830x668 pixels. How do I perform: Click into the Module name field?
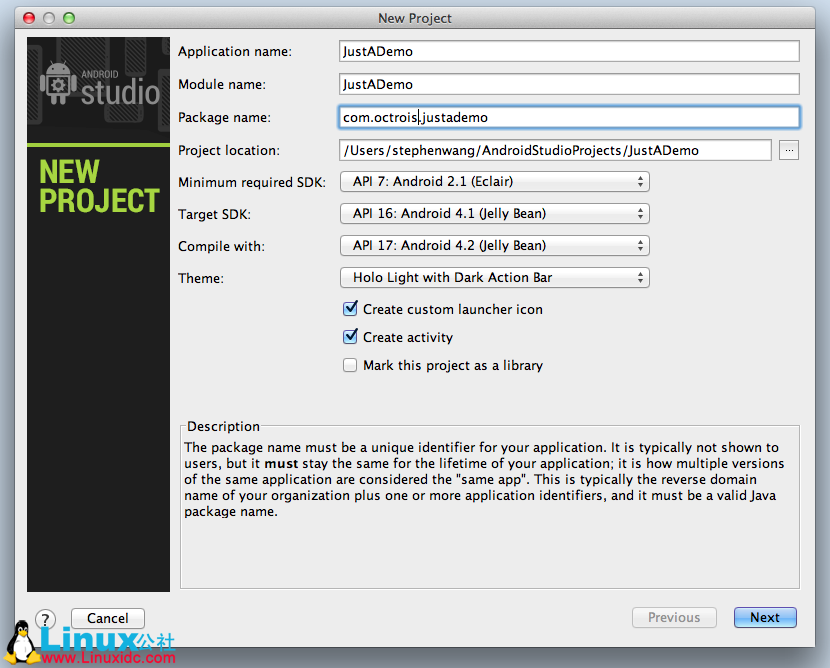coord(569,84)
